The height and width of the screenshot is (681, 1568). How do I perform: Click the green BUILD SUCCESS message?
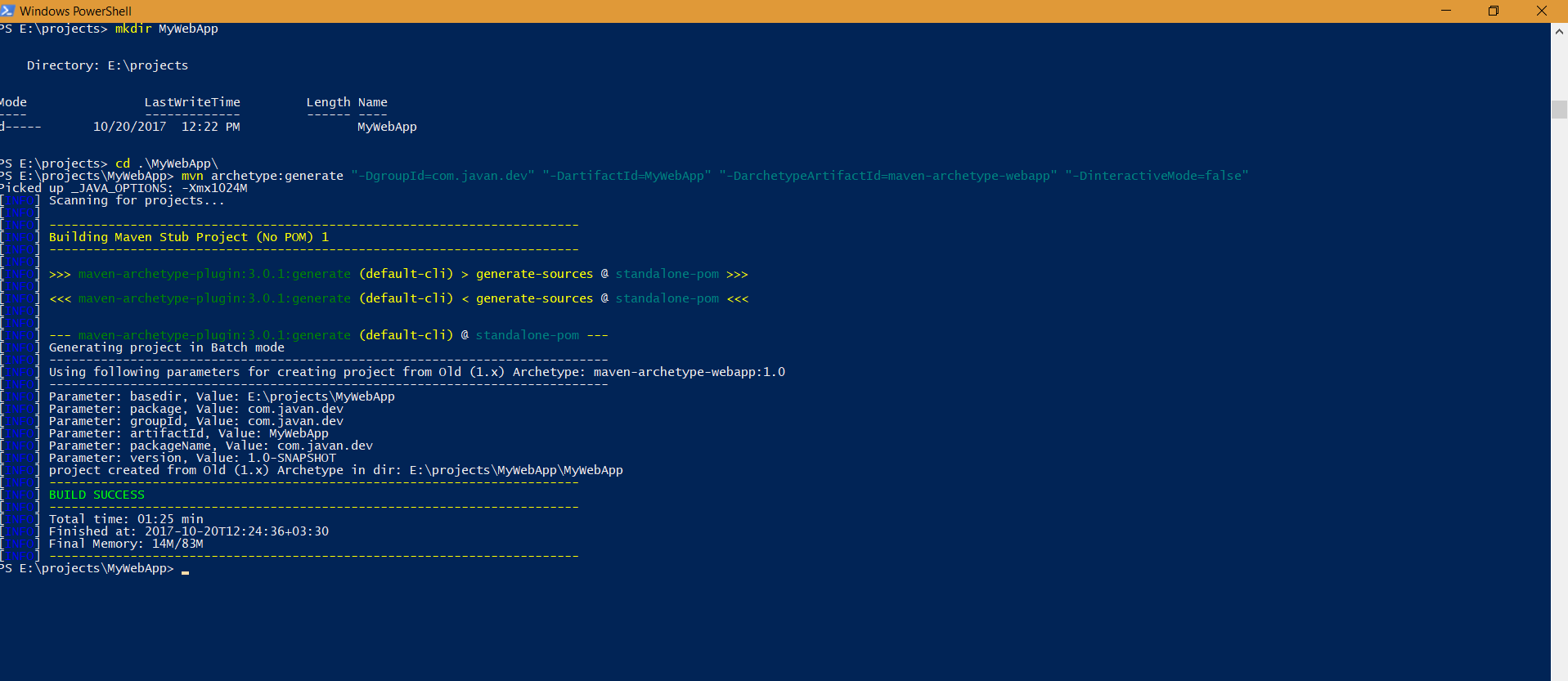pyautogui.click(x=97, y=495)
